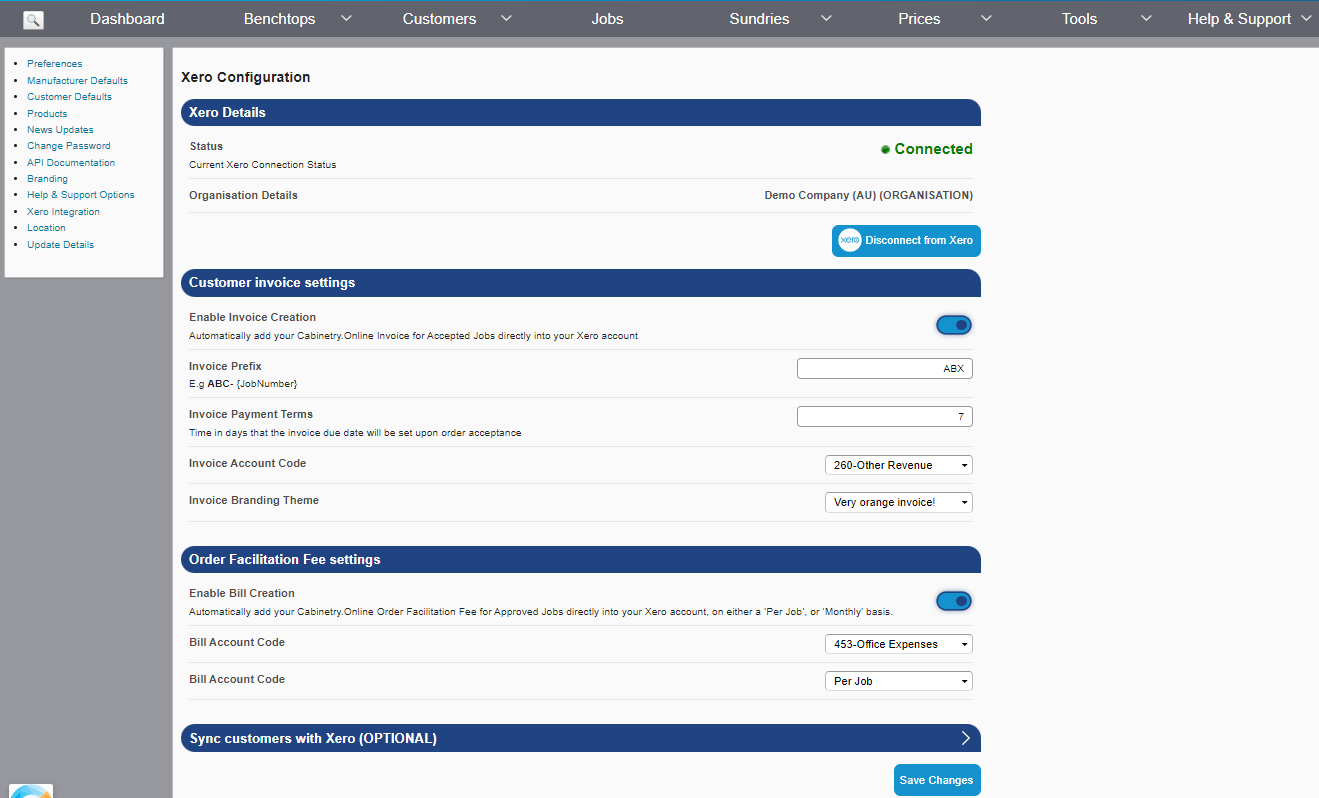Viewport: 1319px width, 798px height.
Task: Click Demo Company (AU) organisation text
Action: pyautogui.click(x=869, y=196)
